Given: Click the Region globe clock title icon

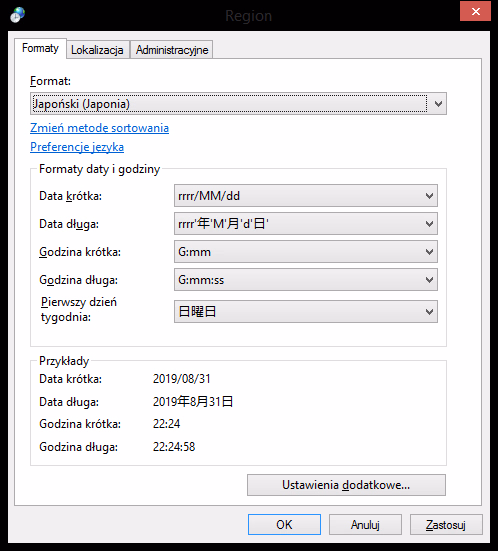Looking at the screenshot, I should pyautogui.click(x=18, y=15).
